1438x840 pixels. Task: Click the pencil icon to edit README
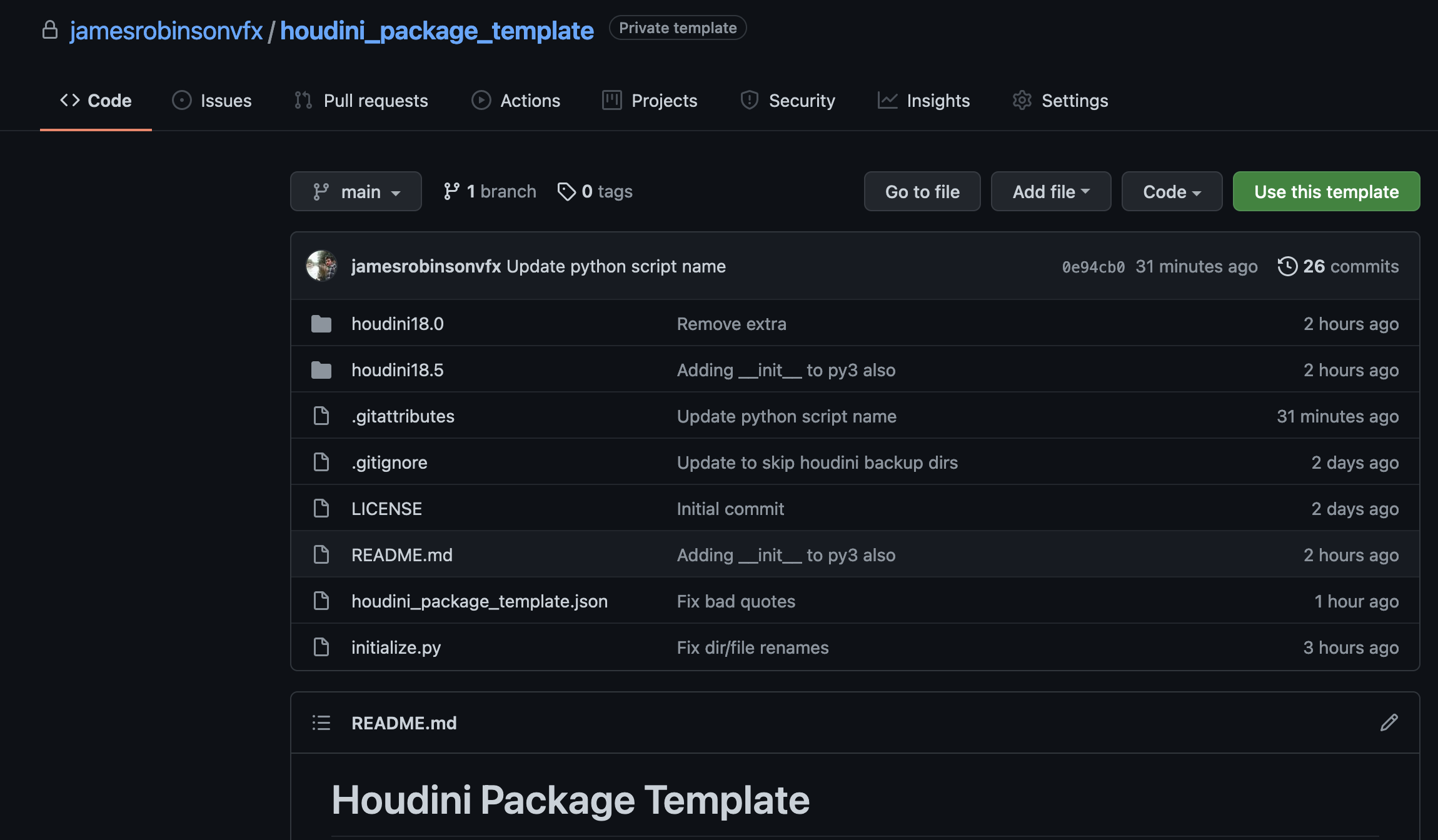pyautogui.click(x=1389, y=722)
